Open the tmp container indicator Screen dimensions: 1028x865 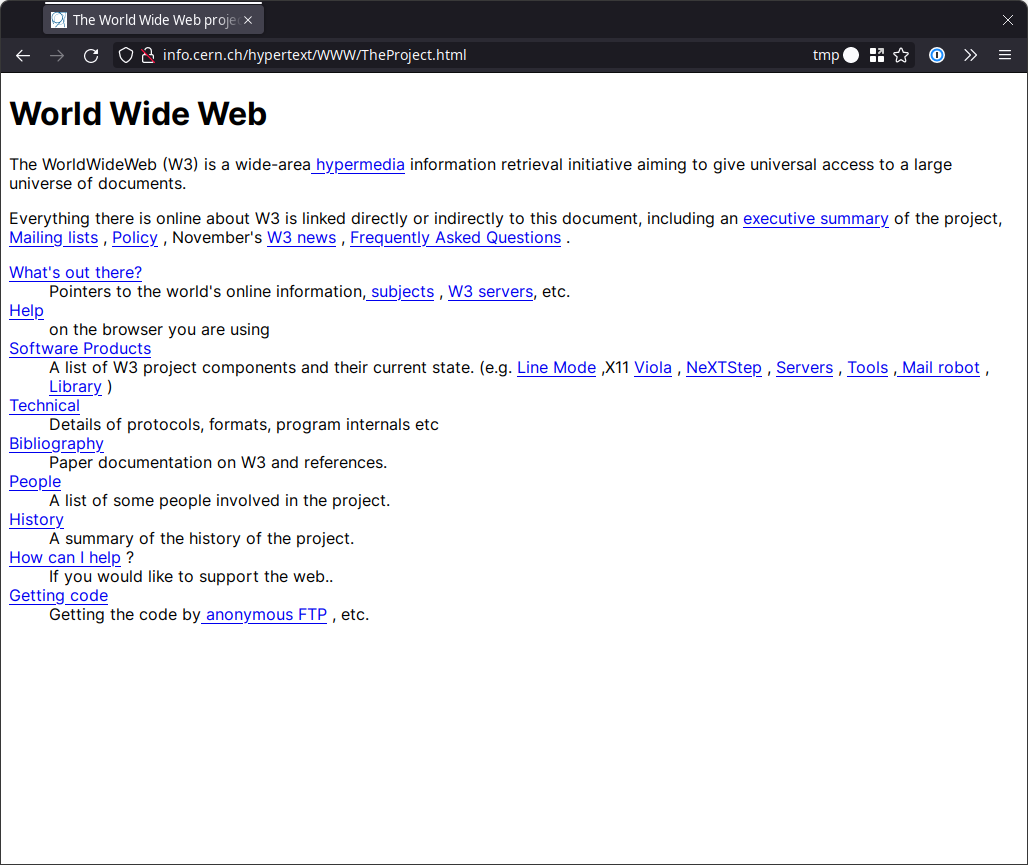(x=835, y=55)
